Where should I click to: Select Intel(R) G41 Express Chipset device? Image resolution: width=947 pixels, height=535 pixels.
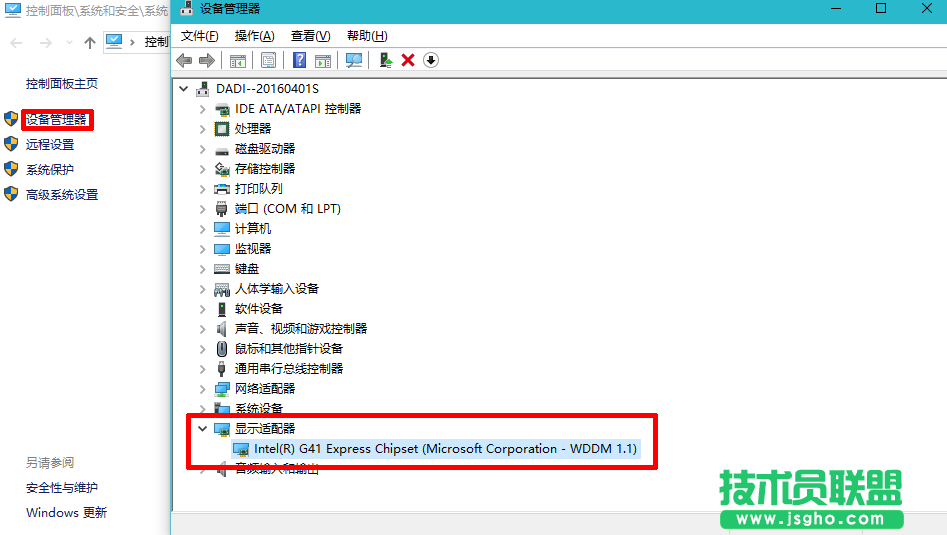pyautogui.click(x=445, y=449)
